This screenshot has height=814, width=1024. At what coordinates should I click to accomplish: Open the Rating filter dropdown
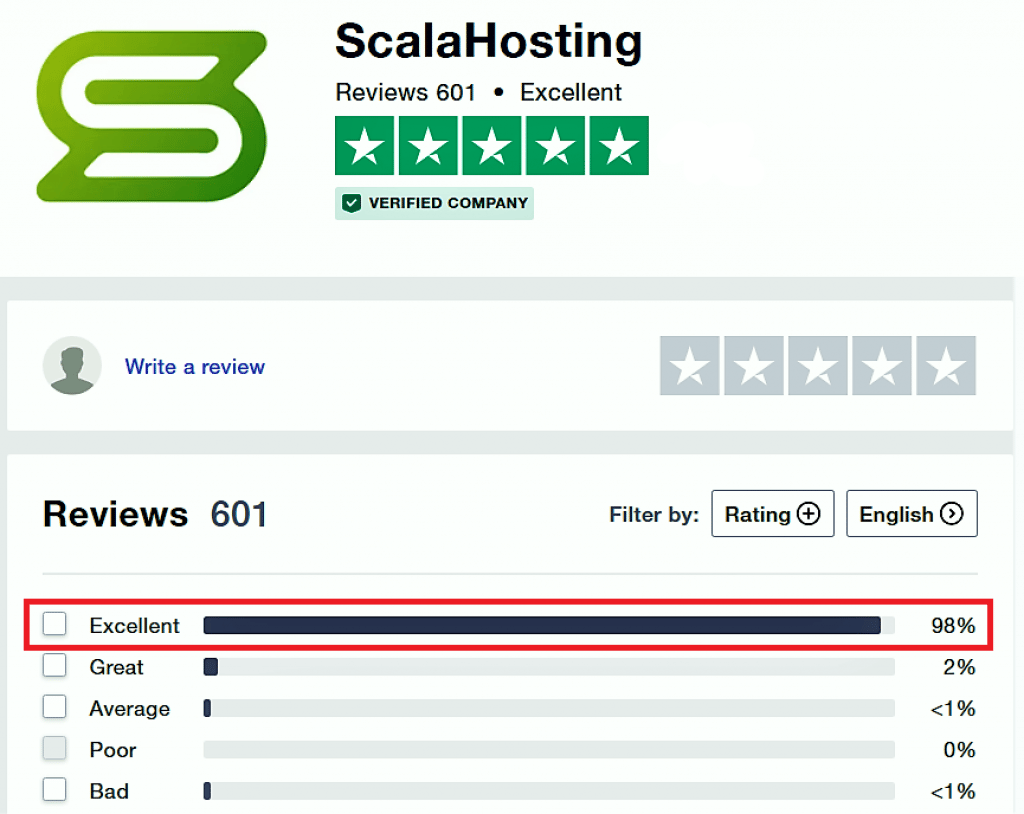coord(773,513)
